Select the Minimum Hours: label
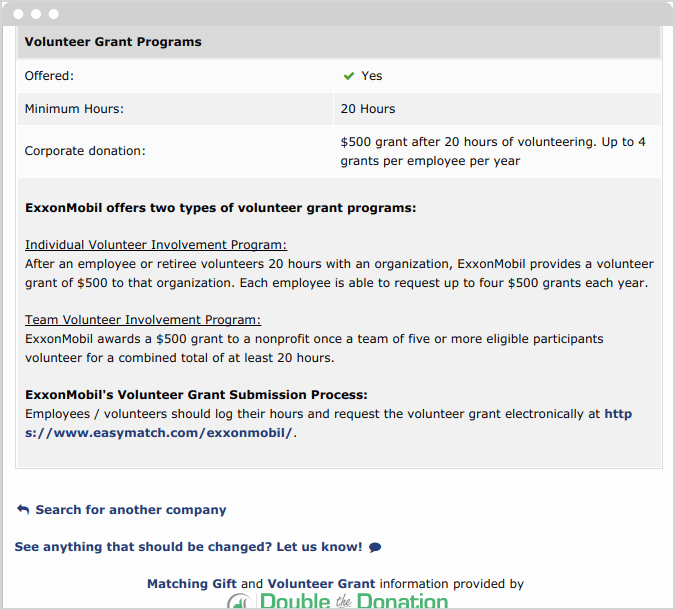Viewport: 675px width, 610px height. pos(74,109)
